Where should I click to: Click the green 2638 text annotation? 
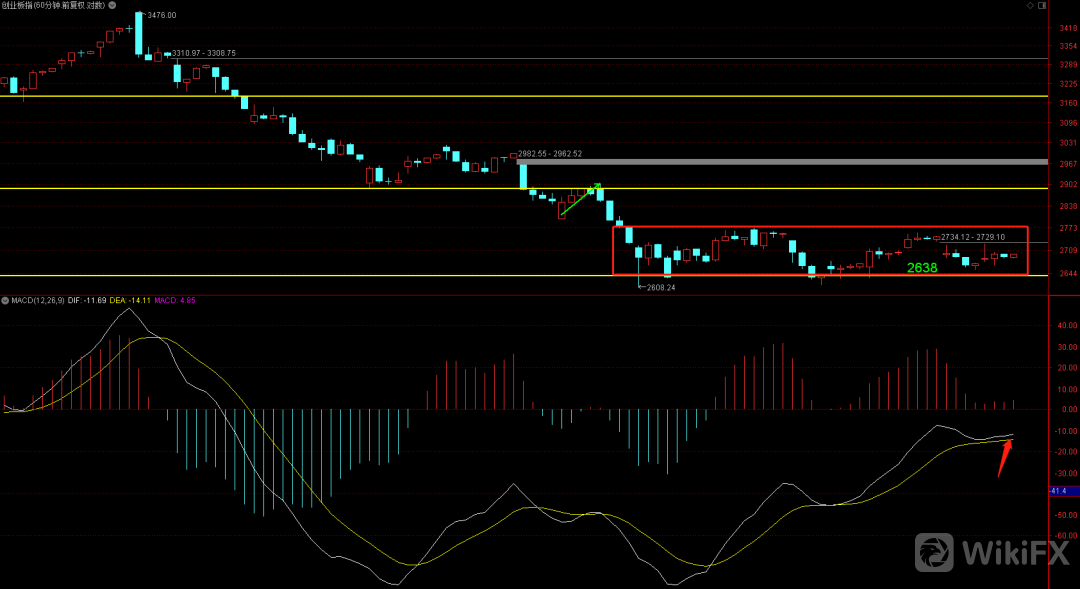click(921, 268)
